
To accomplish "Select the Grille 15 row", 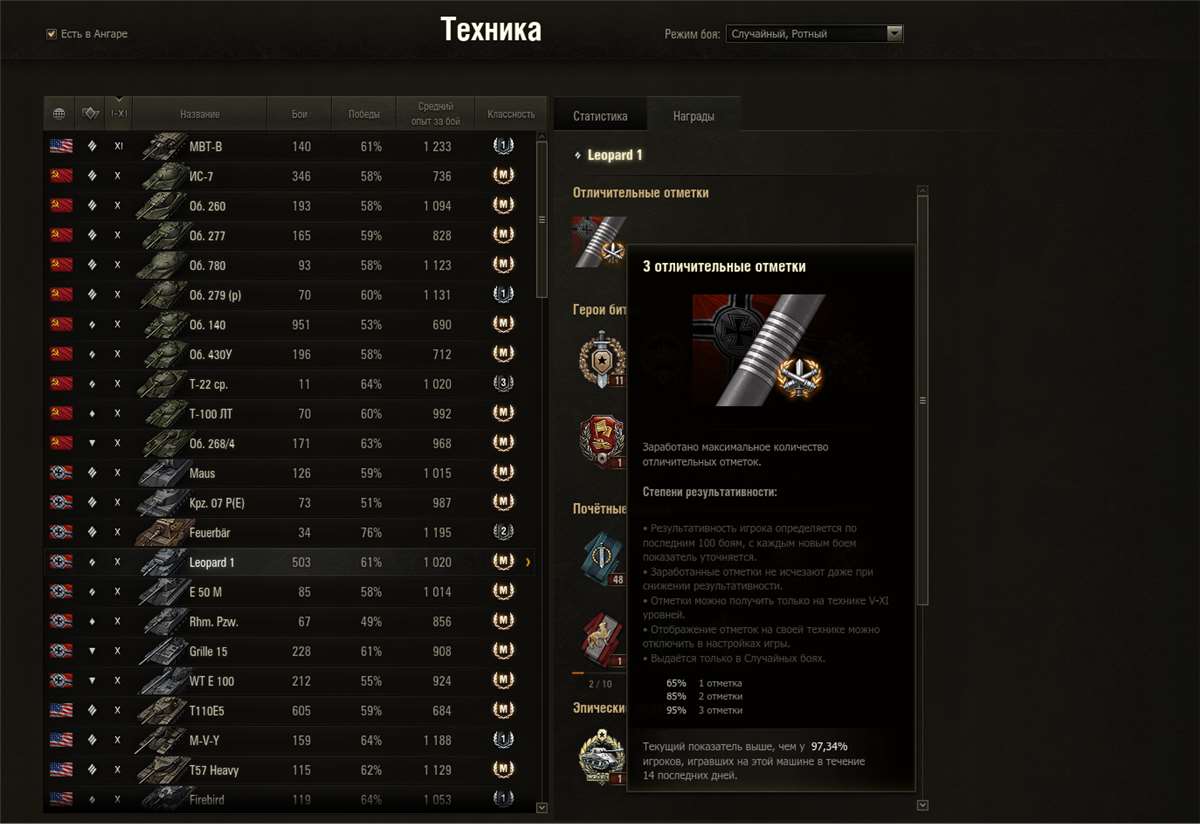I will coord(290,651).
